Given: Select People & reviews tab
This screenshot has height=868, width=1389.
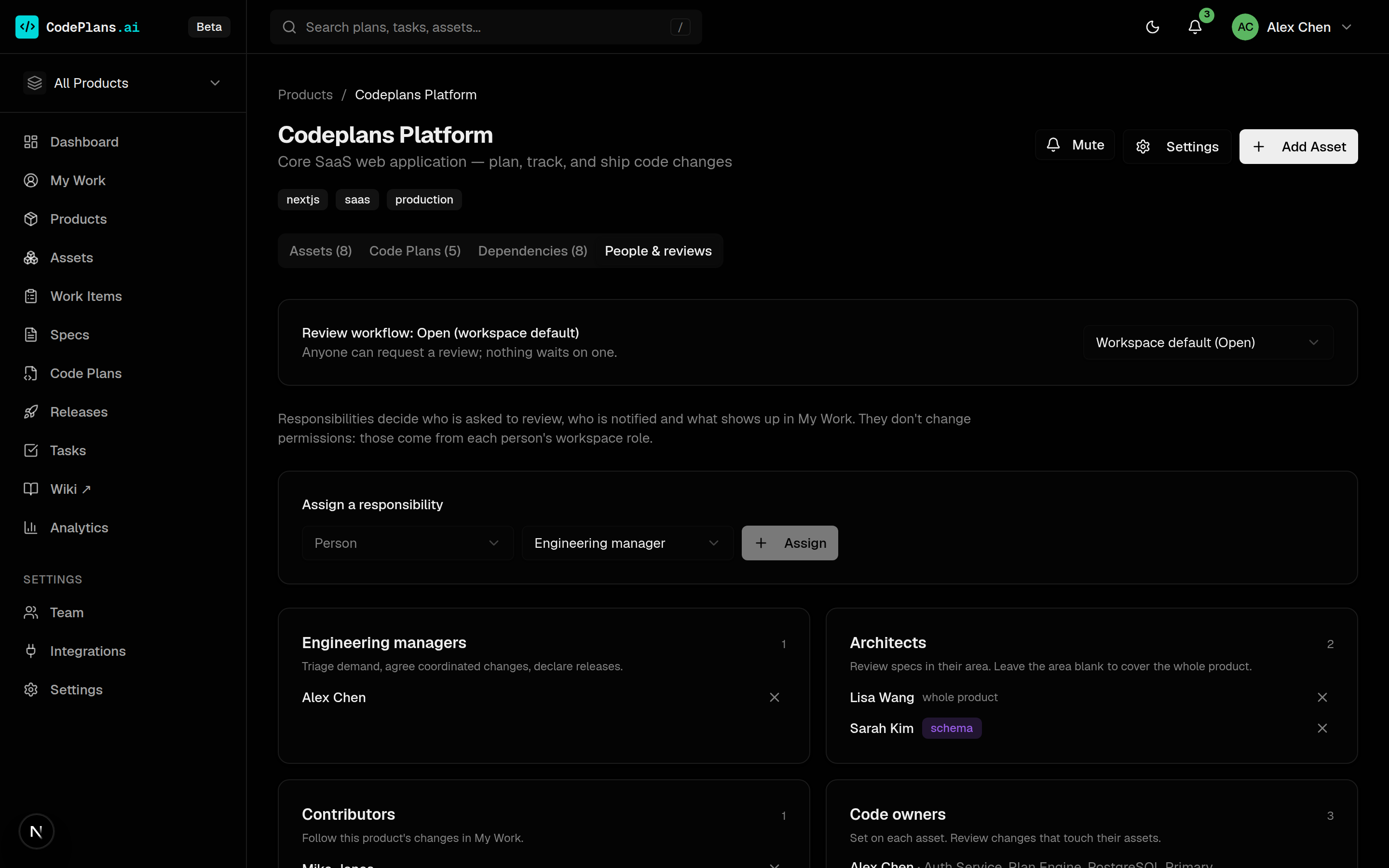Looking at the screenshot, I should tap(658, 251).
